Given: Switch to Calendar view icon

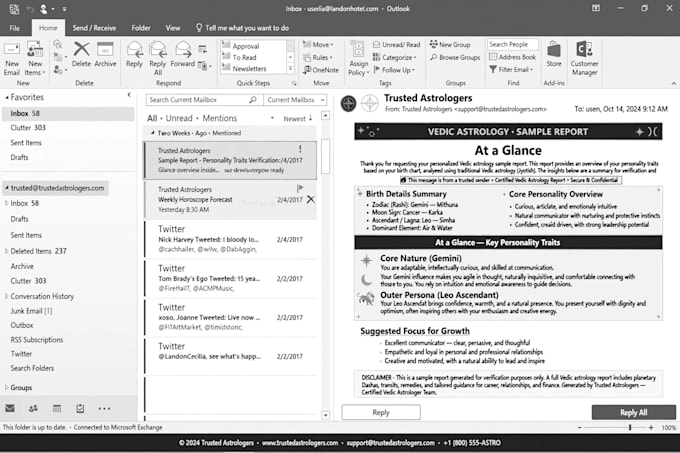Looking at the screenshot, I should [57, 408].
